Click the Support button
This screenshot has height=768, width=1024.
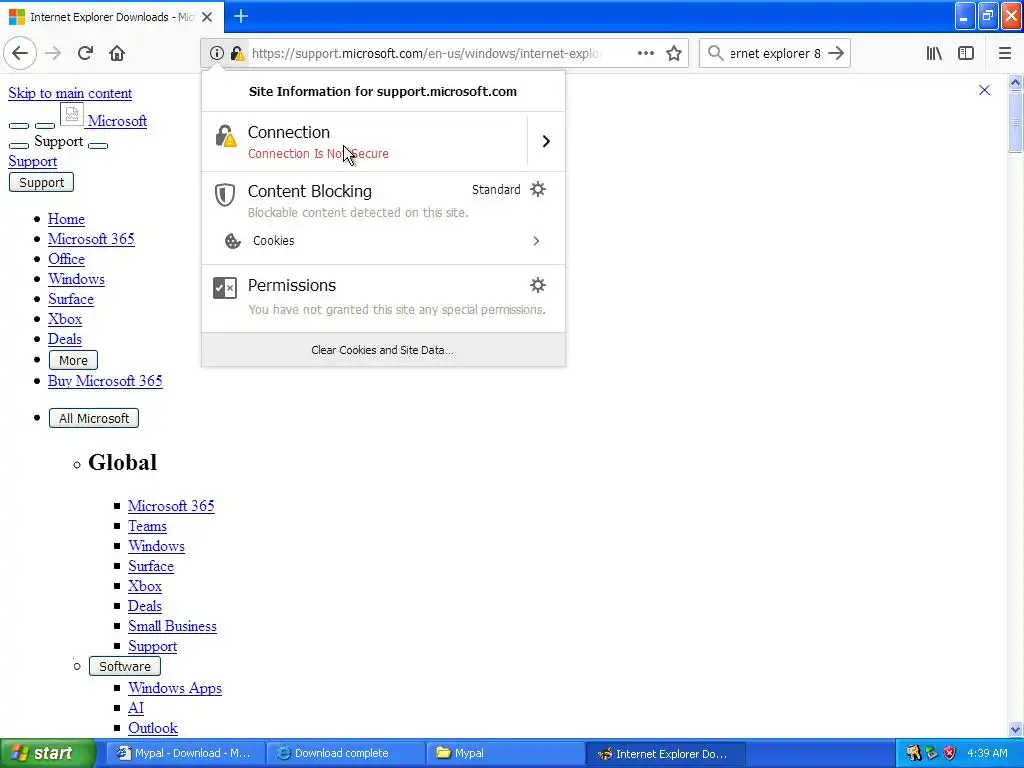pos(41,182)
